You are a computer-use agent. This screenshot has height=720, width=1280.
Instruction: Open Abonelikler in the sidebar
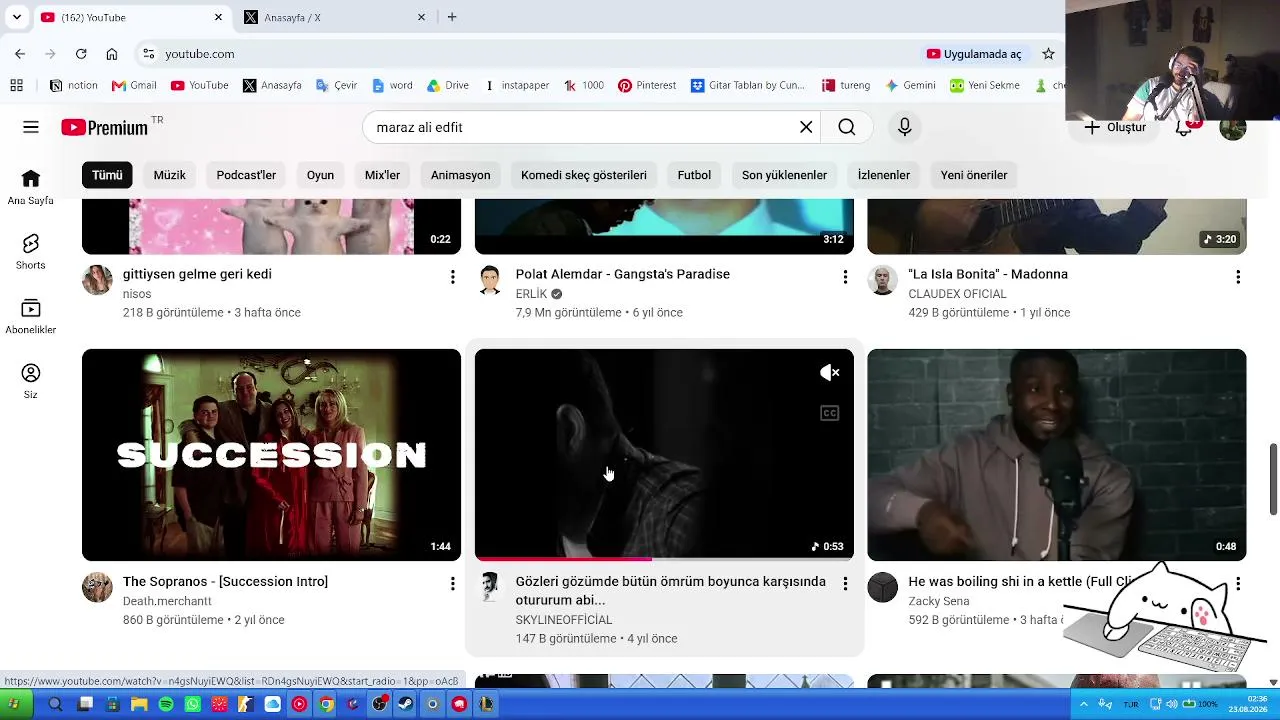tap(31, 316)
